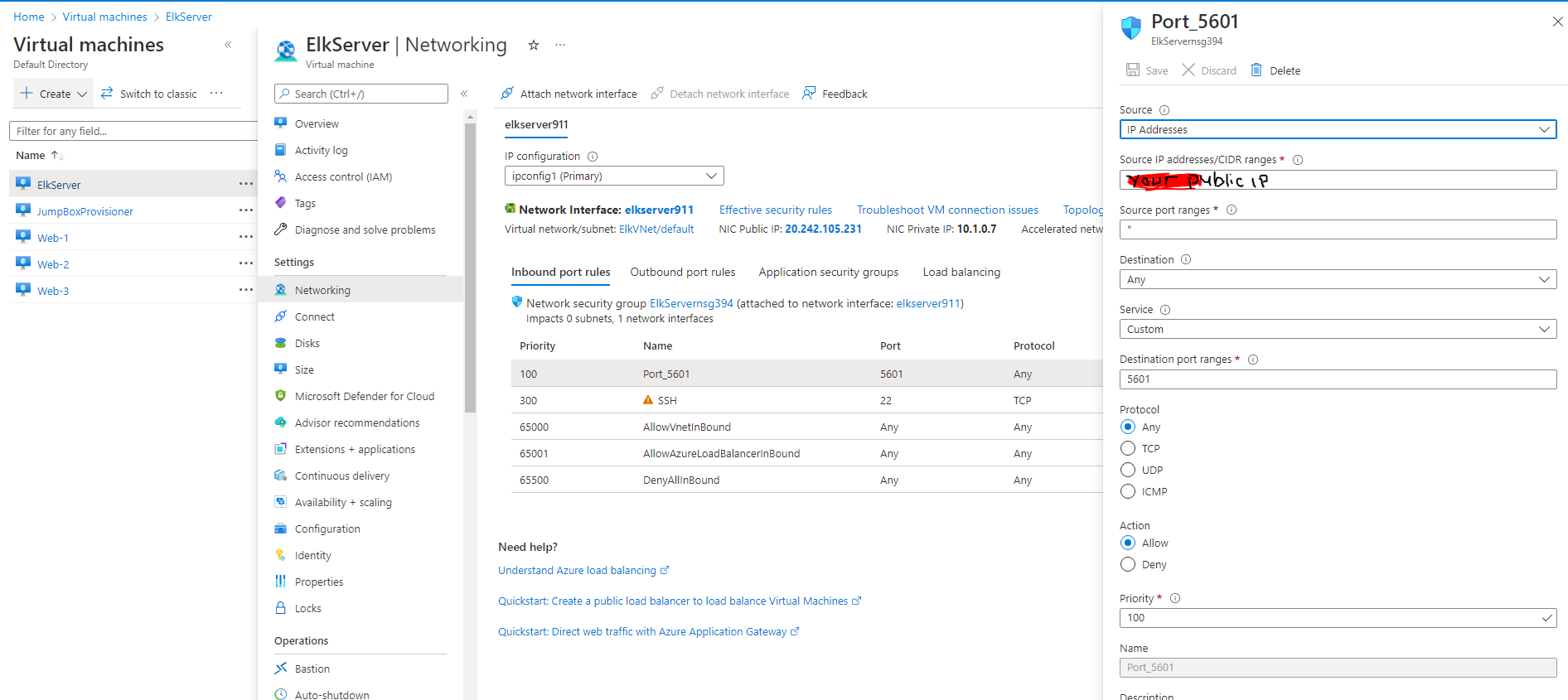Switch to Load balancing tab
1568x700 pixels.
coord(961,272)
